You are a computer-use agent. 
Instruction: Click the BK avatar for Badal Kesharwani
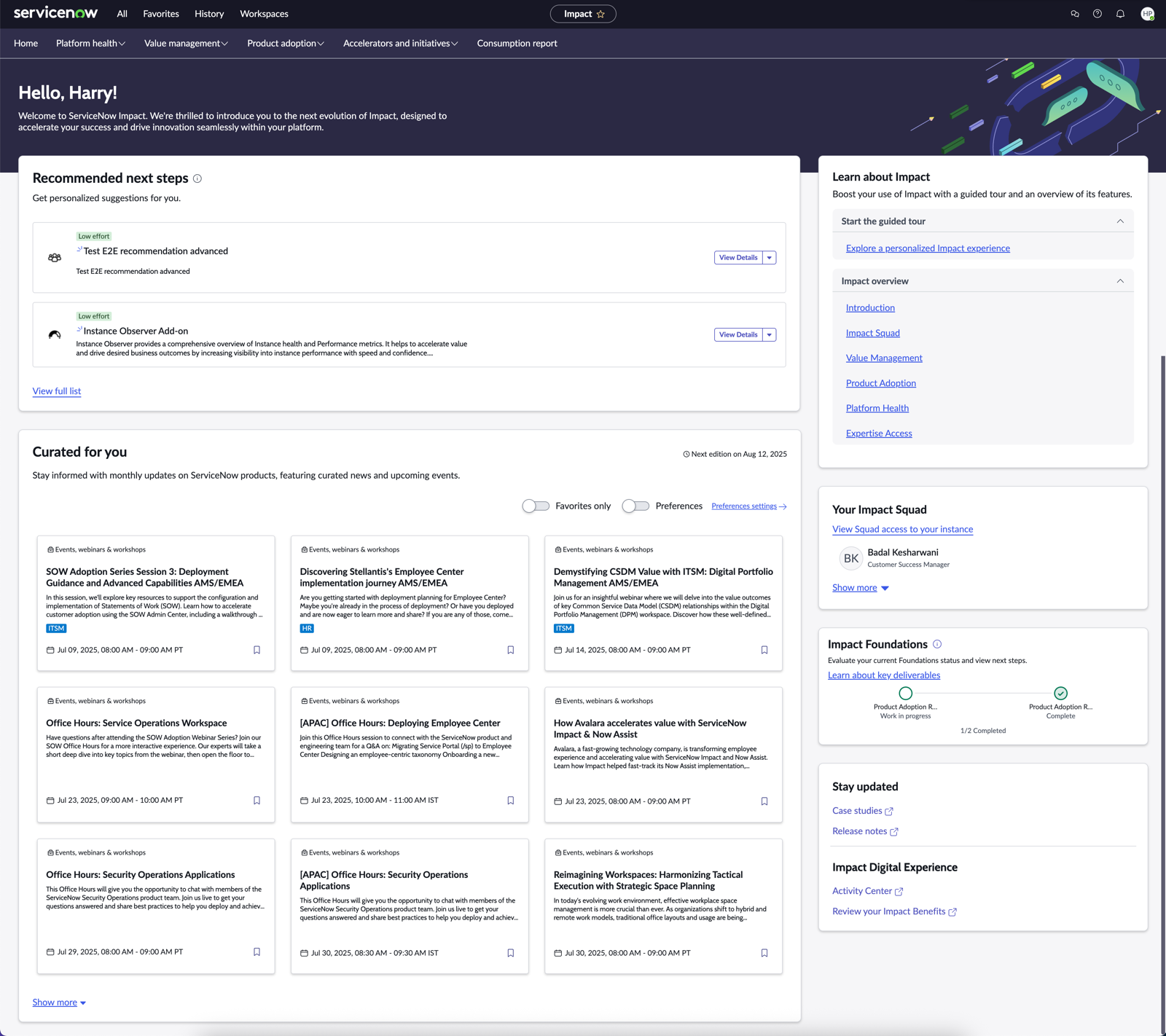850,558
